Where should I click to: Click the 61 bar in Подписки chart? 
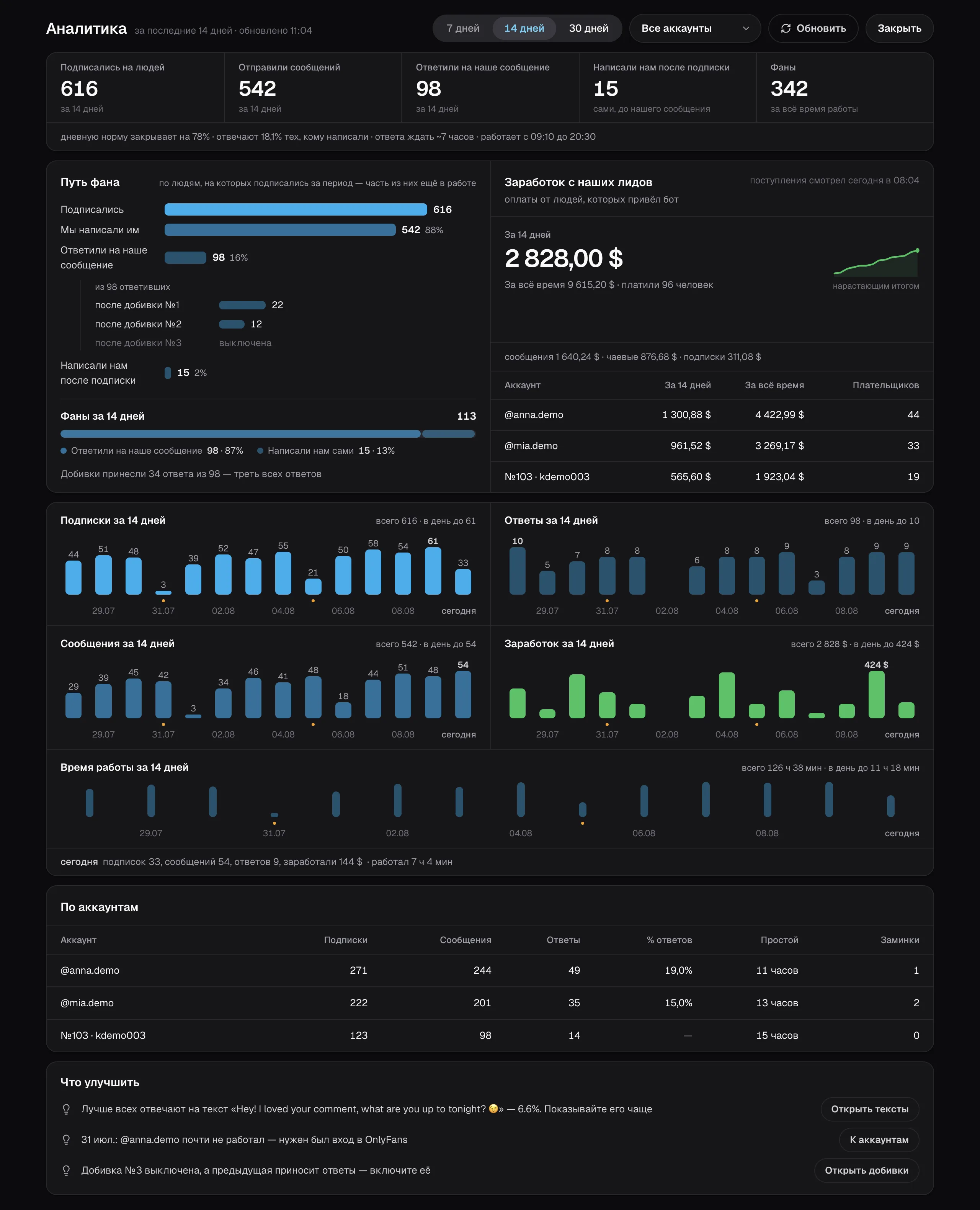coord(433,571)
